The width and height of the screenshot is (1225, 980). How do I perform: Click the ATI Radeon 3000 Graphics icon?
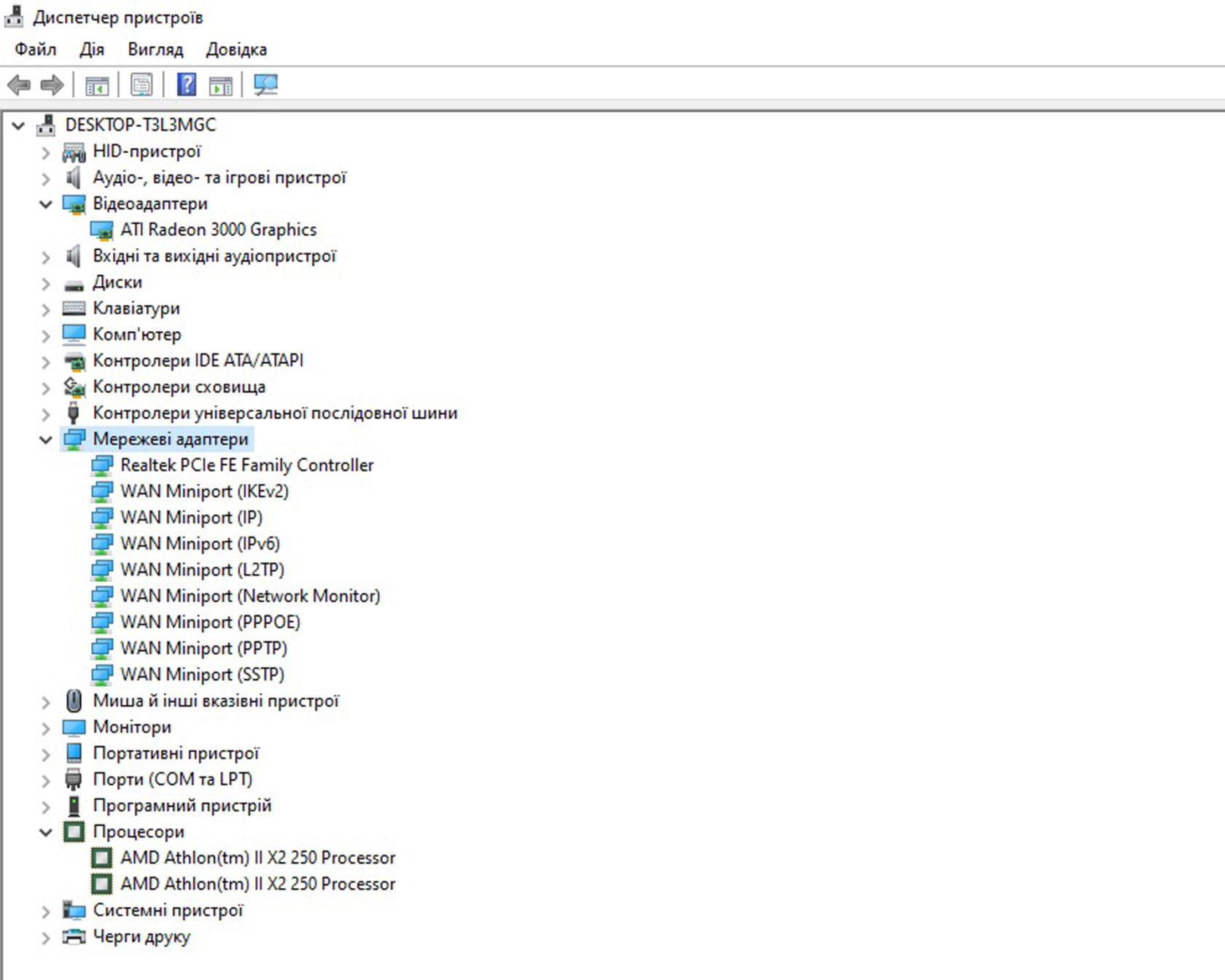click(x=101, y=230)
